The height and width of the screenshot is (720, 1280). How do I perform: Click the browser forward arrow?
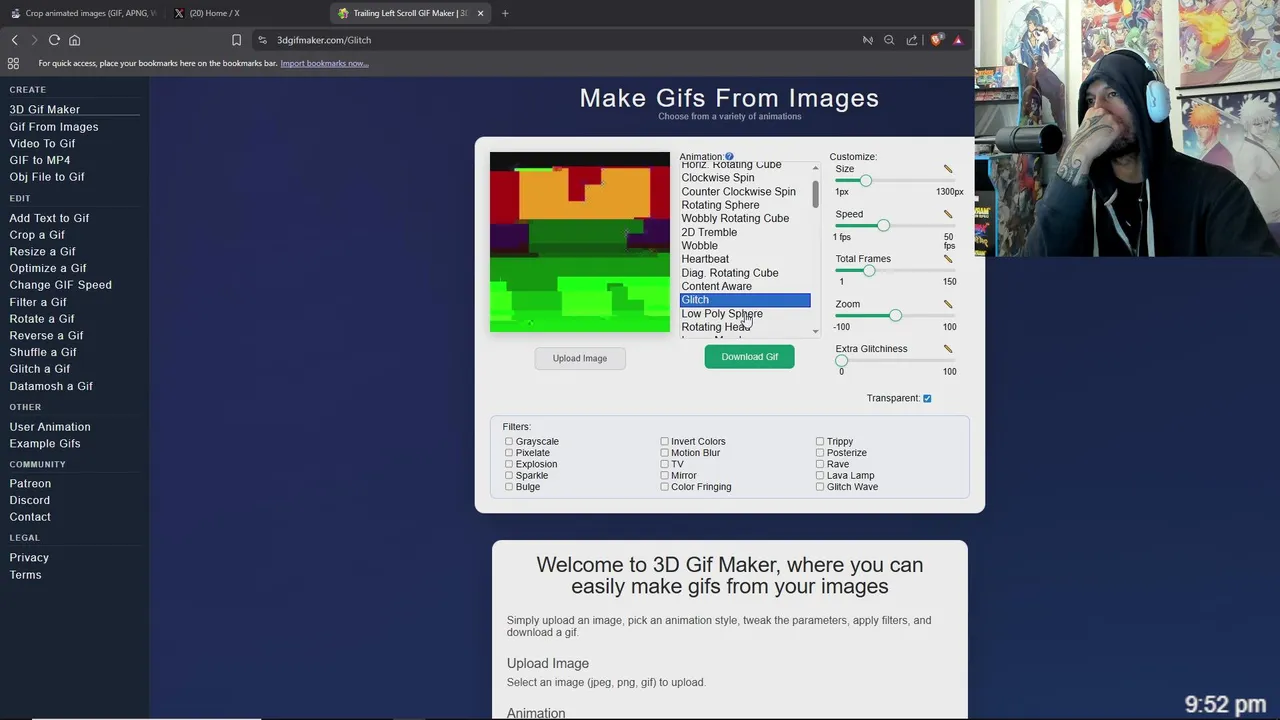[34, 40]
